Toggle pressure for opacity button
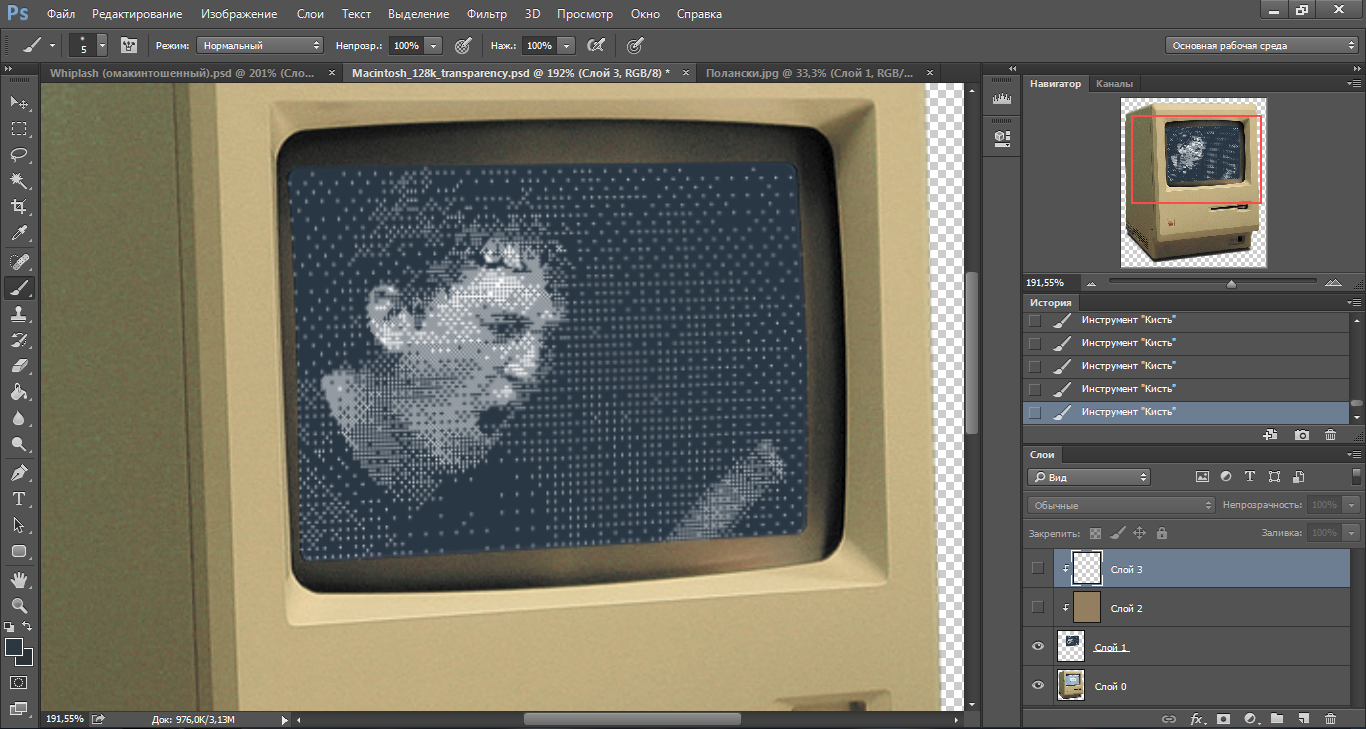Screen dimensions: 1366x729 pyautogui.click(x=463, y=45)
